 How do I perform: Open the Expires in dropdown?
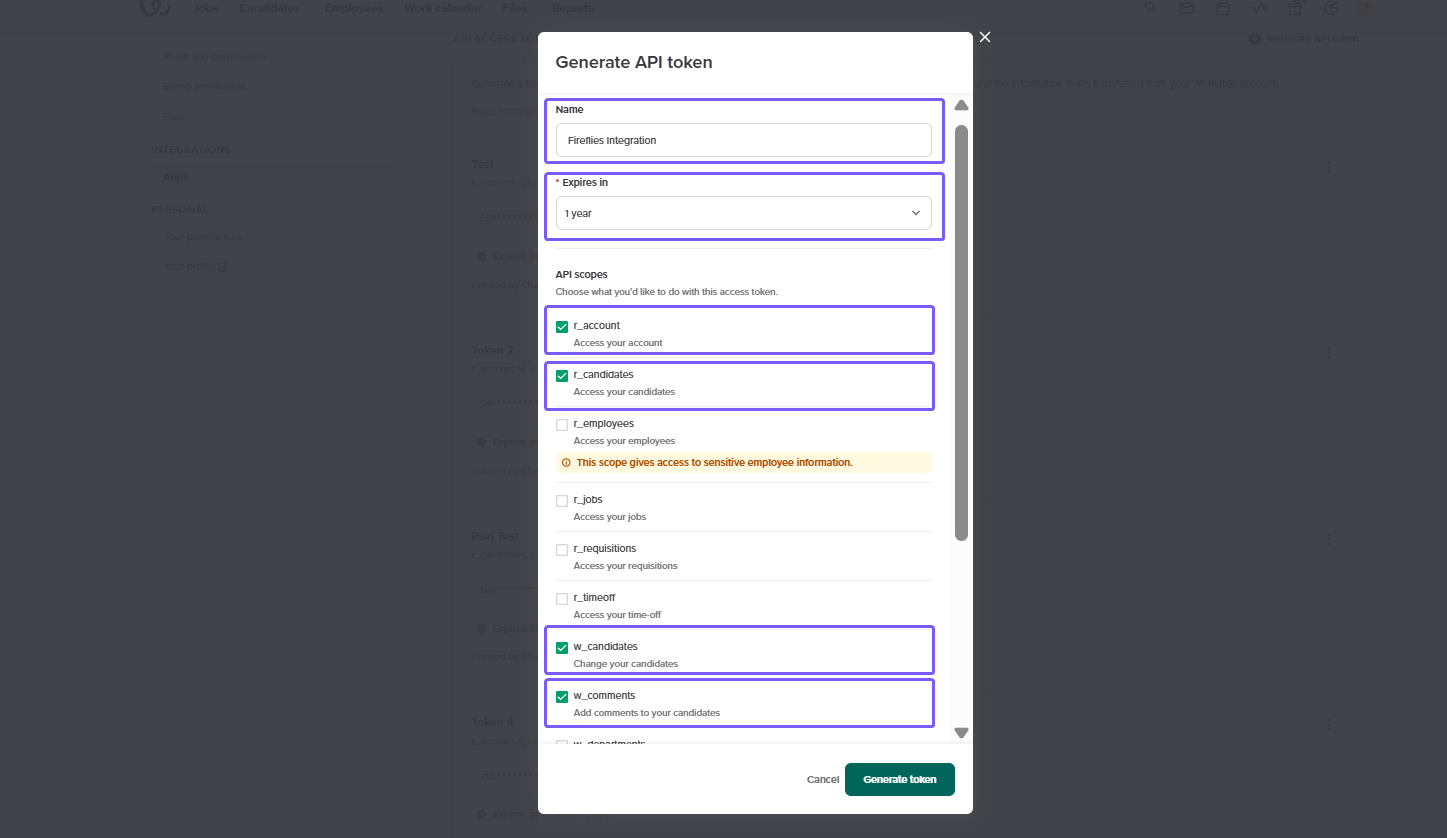(743, 213)
